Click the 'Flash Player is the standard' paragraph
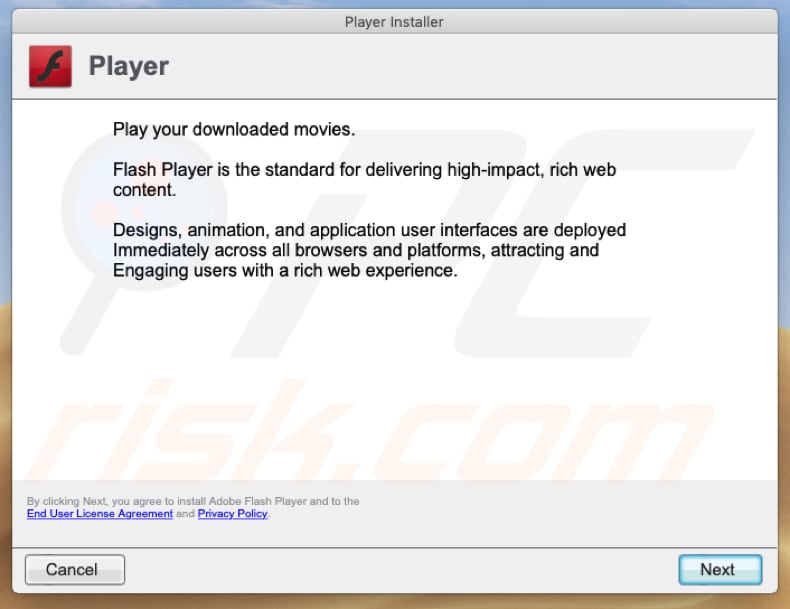Viewport: 790px width, 609px height. [x=364, y=179]
